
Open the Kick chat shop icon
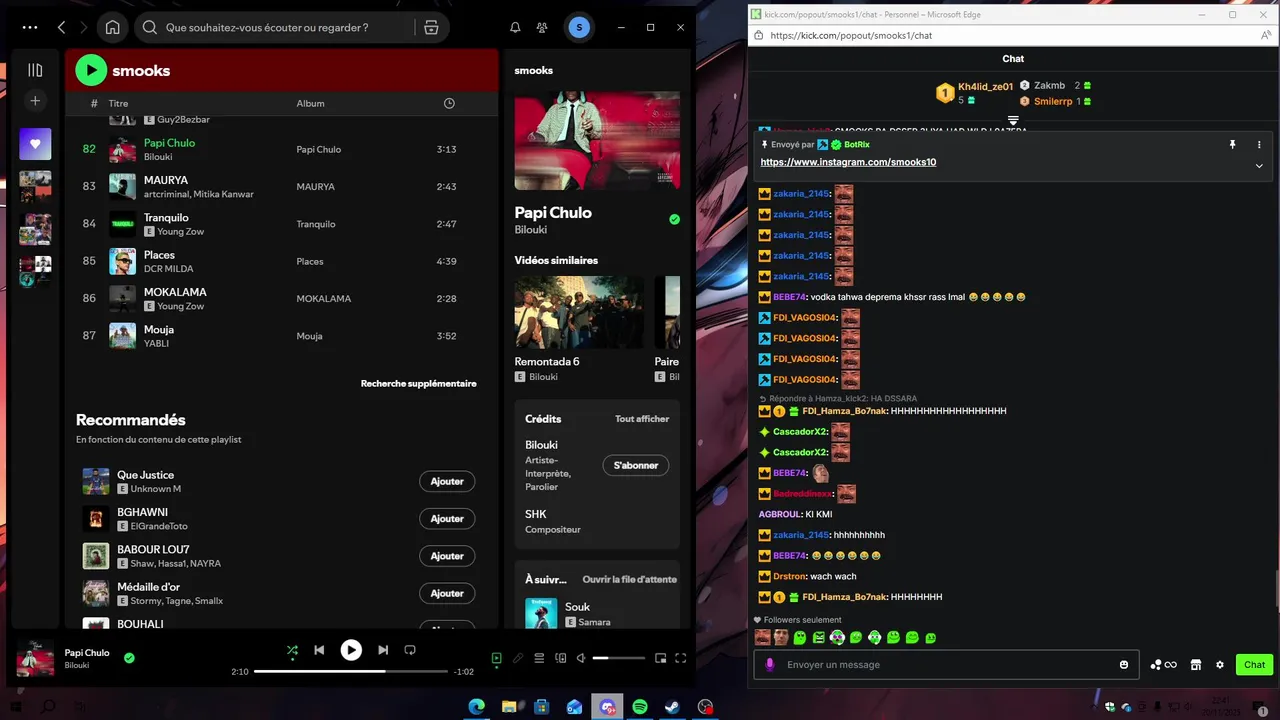coord(1195,664)
